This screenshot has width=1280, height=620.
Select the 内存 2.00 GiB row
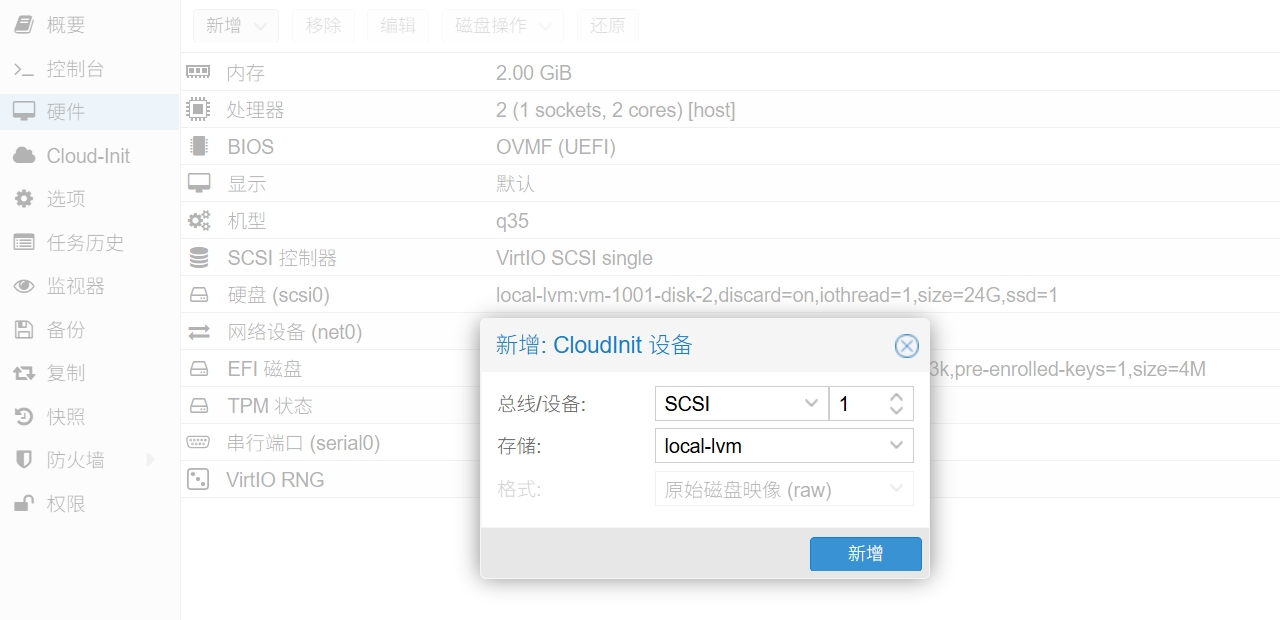[730, 73]
